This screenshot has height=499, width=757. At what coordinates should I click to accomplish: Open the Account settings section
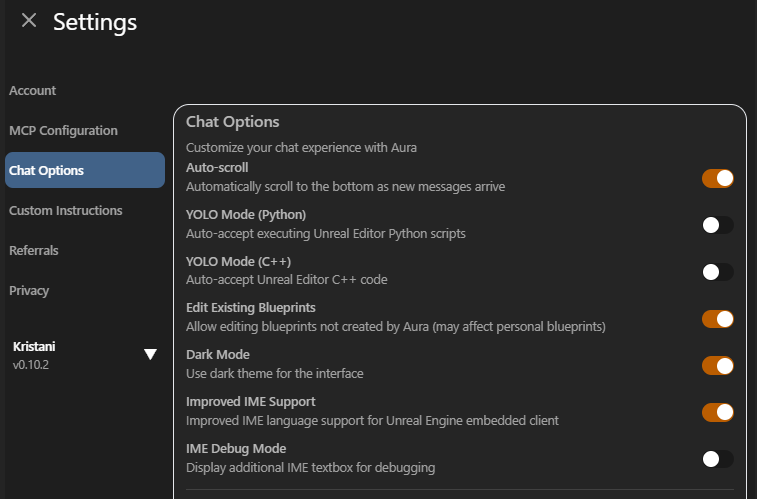tap(33, 91)
